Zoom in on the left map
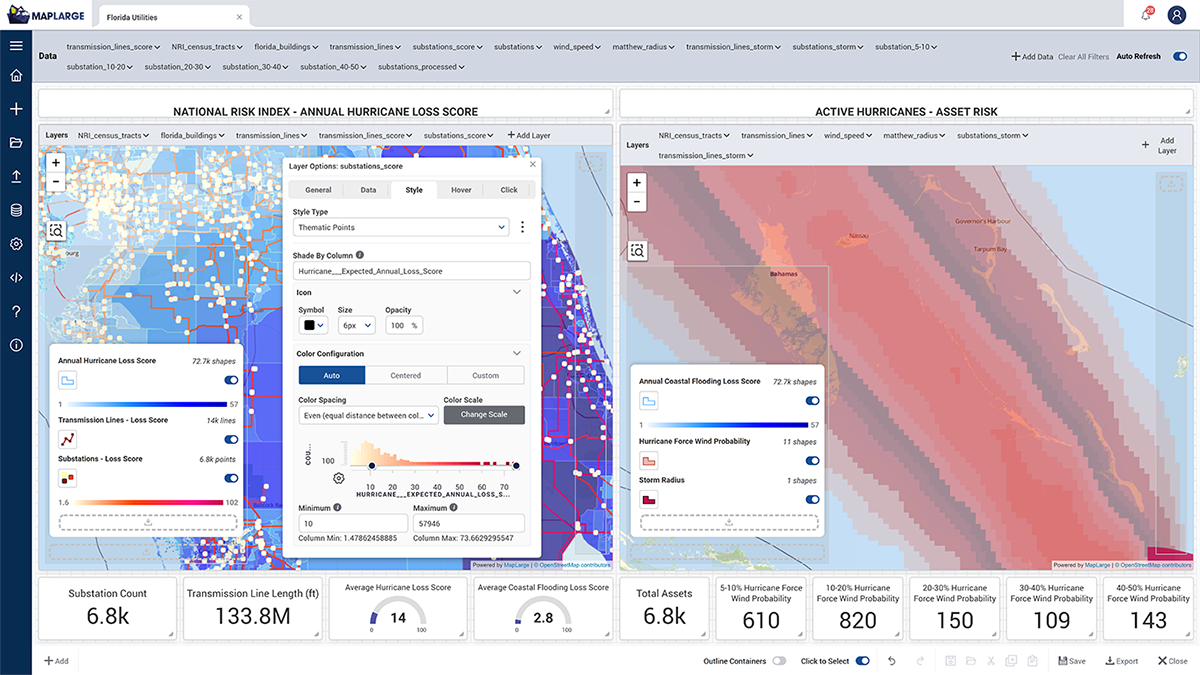This screenshot has width=1200, height=675. (55, 161)
